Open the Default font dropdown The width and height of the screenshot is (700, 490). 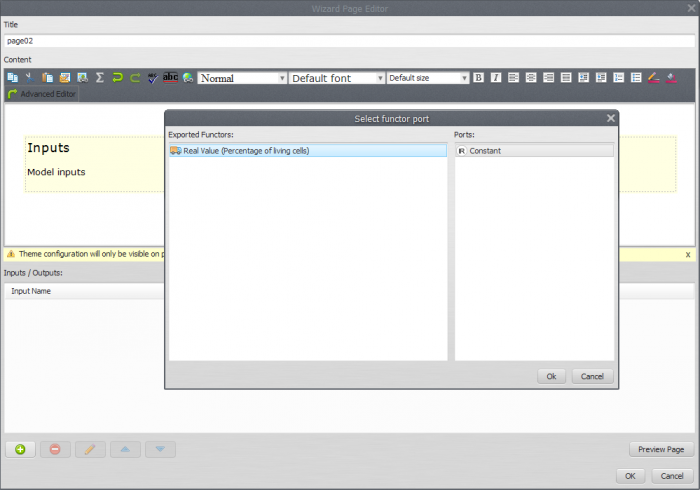[337, 78]
